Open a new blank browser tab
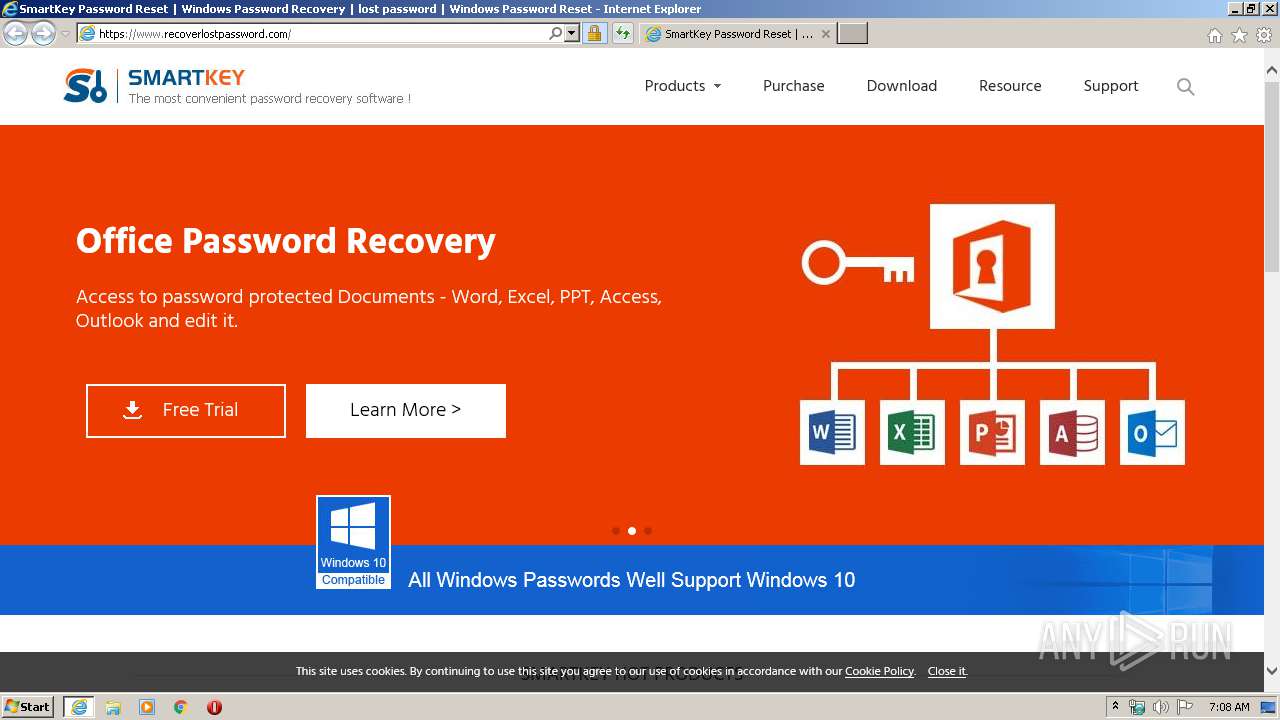Viewport: 1280px width, 720px height. [852, 34]
